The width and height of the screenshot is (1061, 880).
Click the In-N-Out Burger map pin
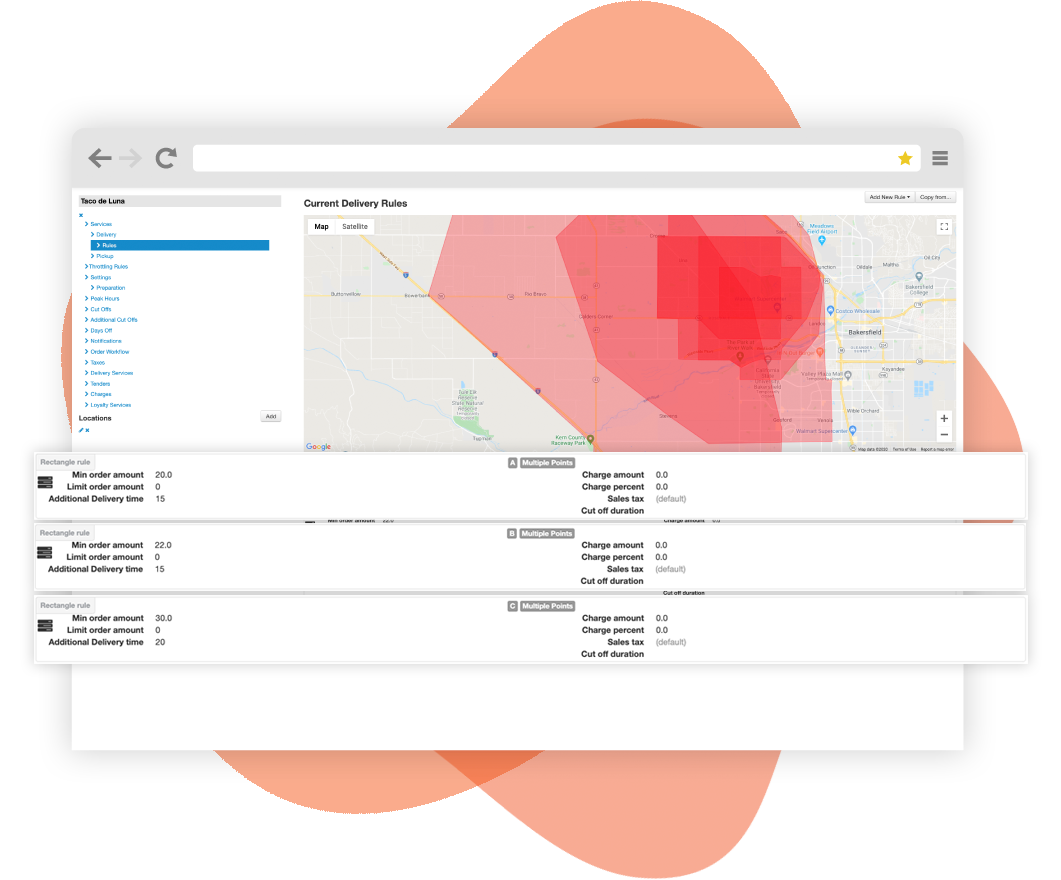coord(820,352)
